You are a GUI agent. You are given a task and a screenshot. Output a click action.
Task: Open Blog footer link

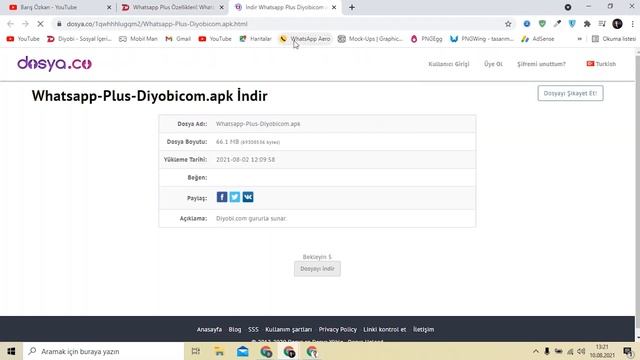tap(235, 329)
